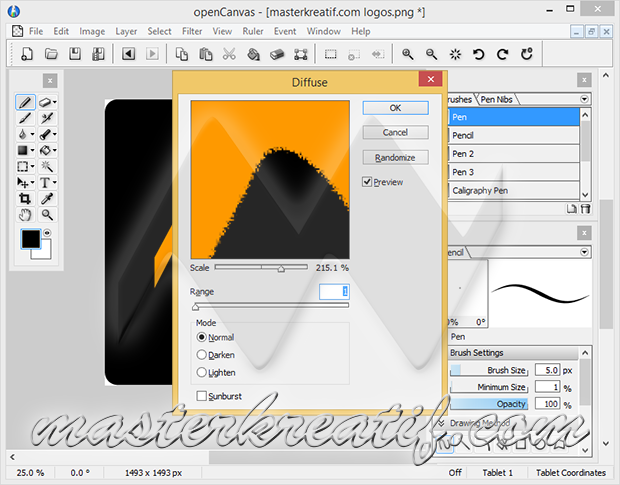
Task: Select Caligraphy Pen in brush list
Action: pyautogui.click(x=514, y=191)
